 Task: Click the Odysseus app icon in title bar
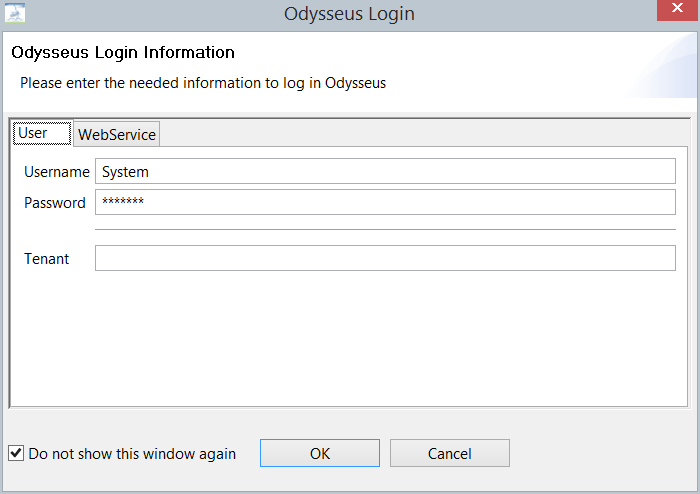15,14
